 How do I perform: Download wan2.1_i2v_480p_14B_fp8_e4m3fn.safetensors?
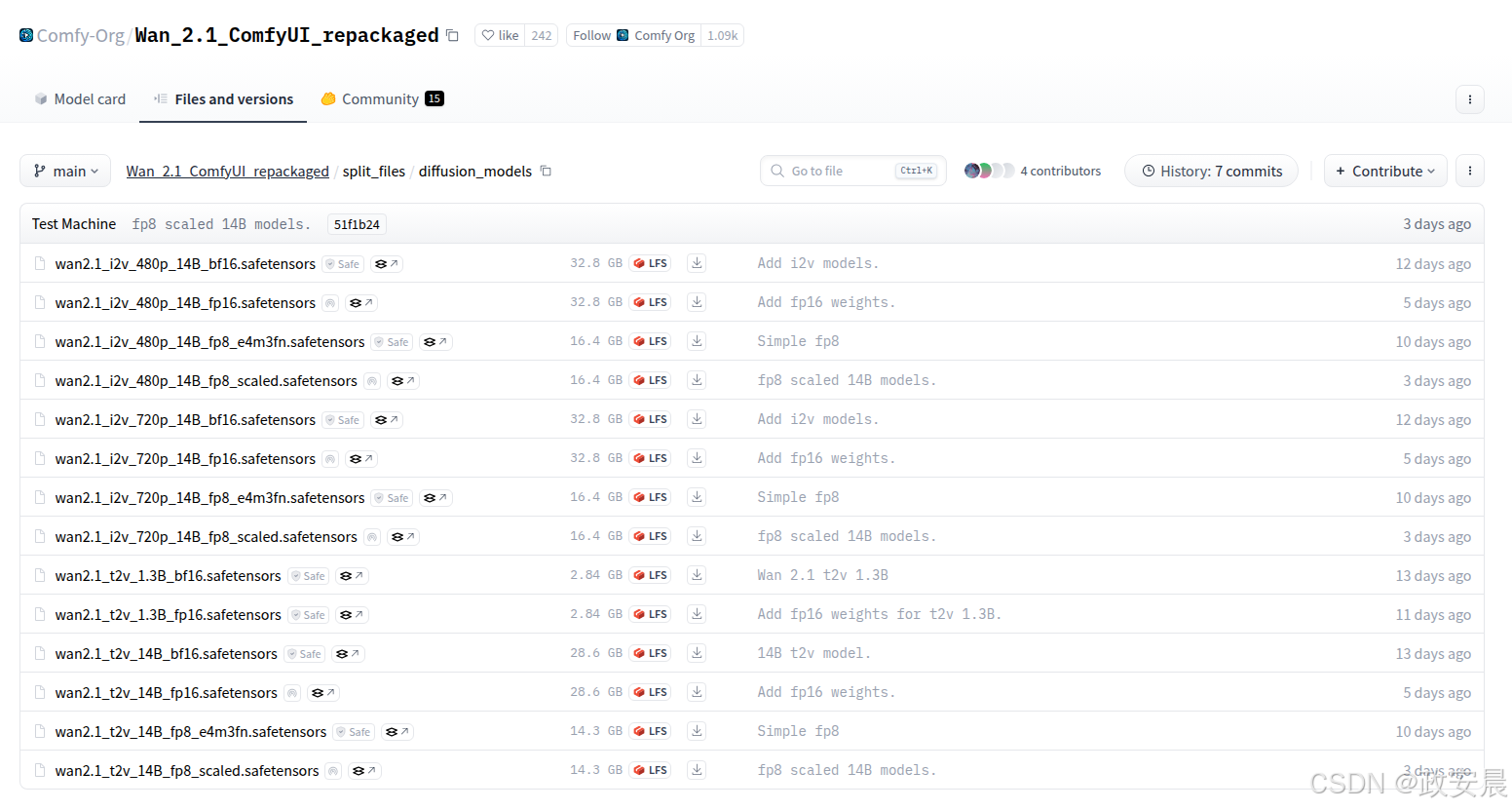pyautogui.click(x=697, y=341)
